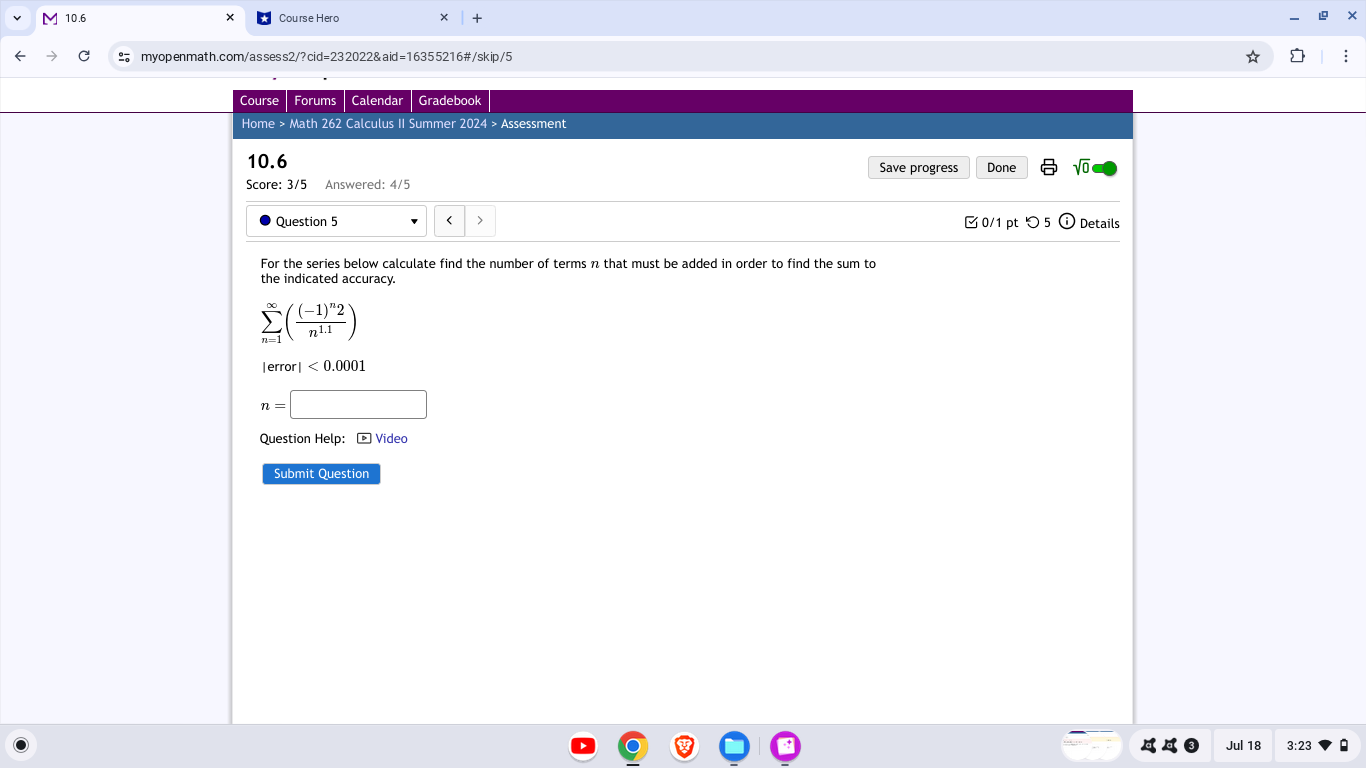This screenshot has width=1366, height=768.
Task: Toggle the green √0 math renderer switch
Action: pos(1106,167)
